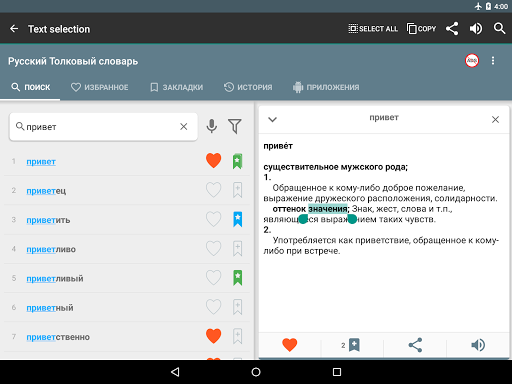
Task: Open search via top bar magnifier
Action: 499,29
